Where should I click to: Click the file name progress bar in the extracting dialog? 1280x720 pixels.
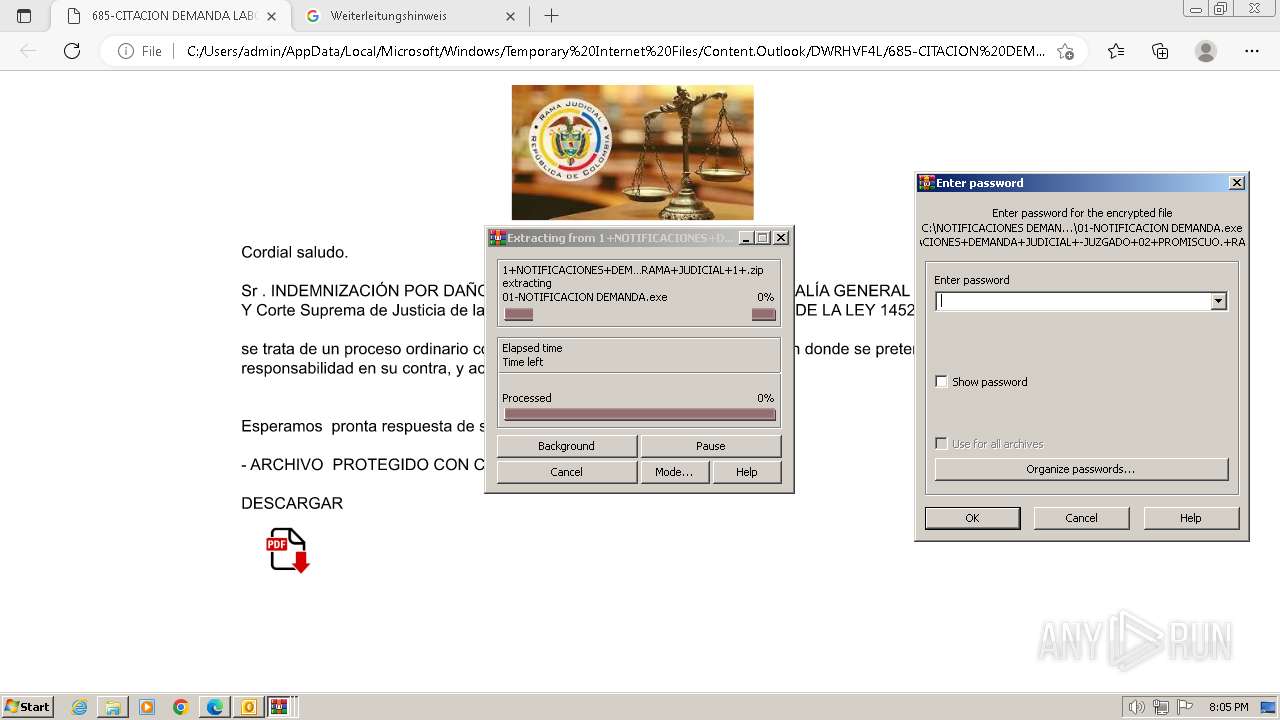coord(640,314)
